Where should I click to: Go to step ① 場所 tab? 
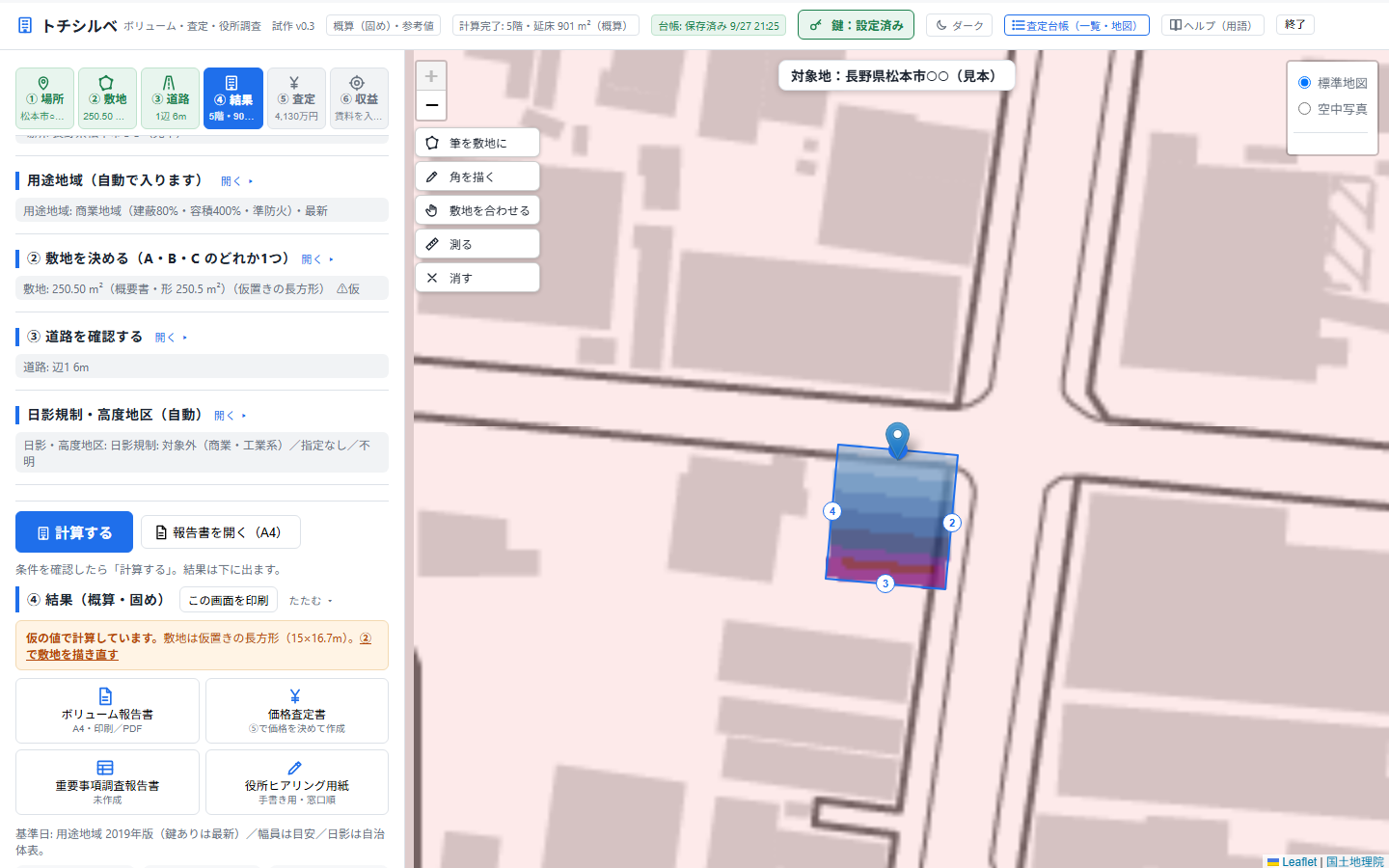point(44,98)
